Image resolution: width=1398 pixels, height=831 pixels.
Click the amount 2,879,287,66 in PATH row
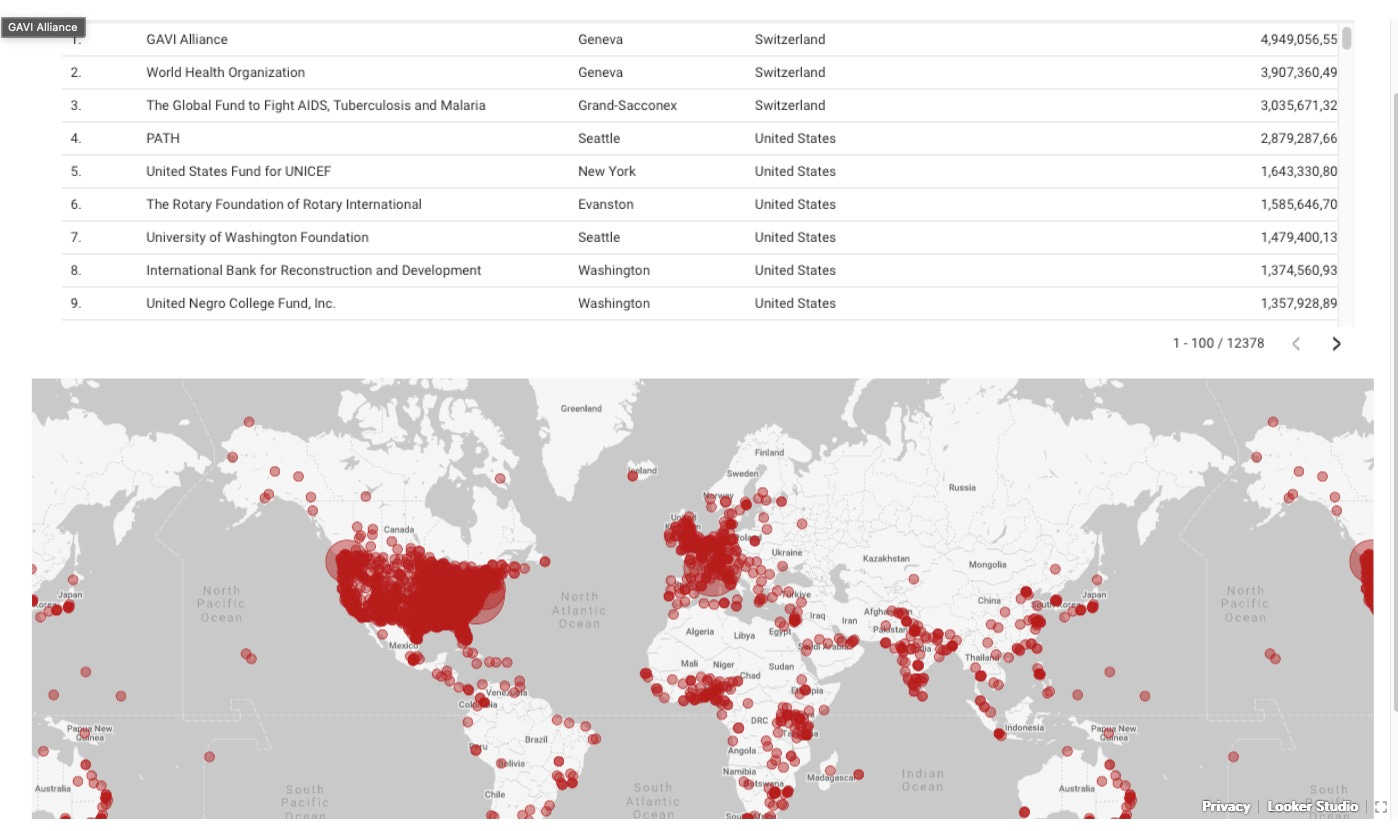(1299, 138)
